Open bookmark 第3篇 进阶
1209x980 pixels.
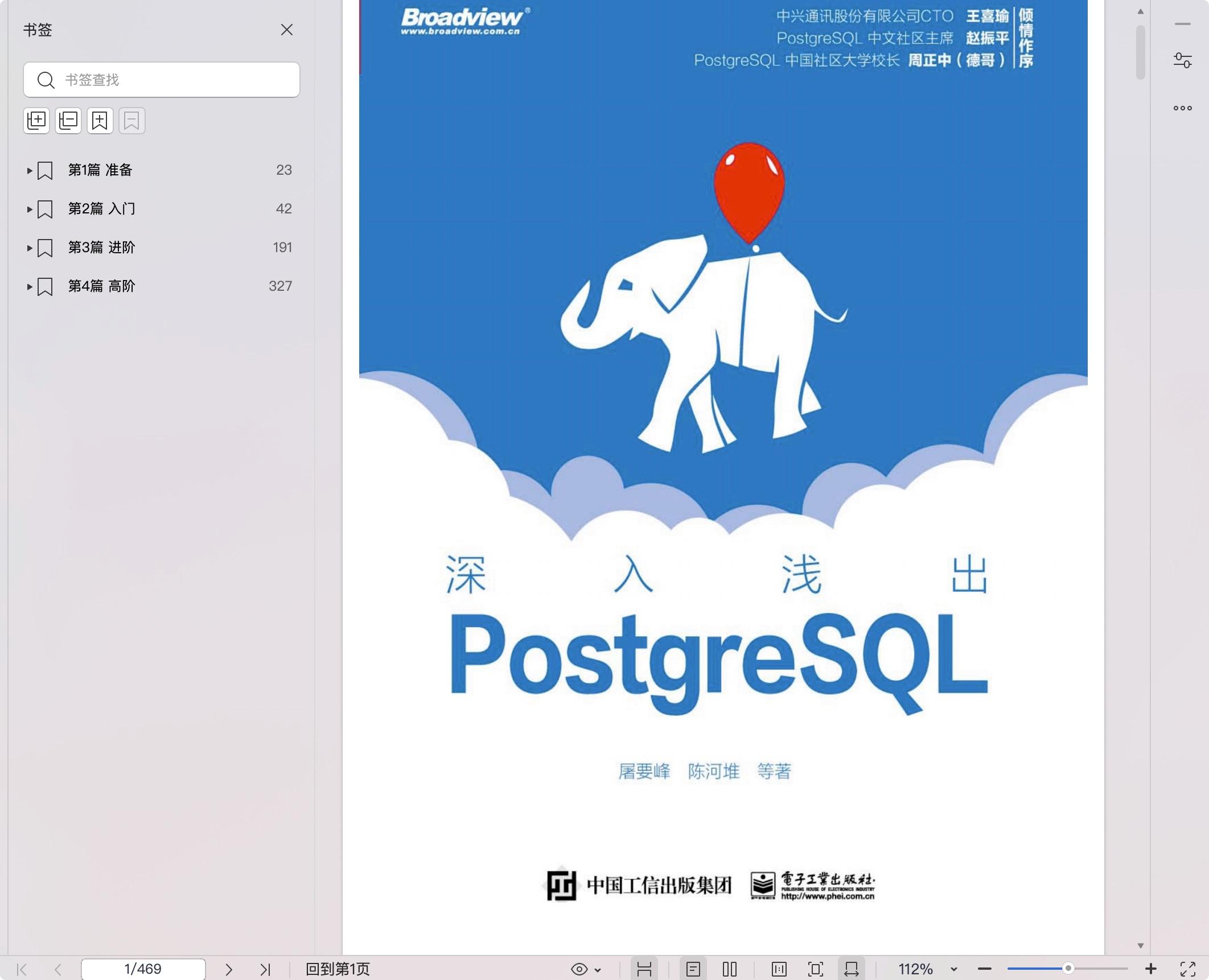click(102, 248)
